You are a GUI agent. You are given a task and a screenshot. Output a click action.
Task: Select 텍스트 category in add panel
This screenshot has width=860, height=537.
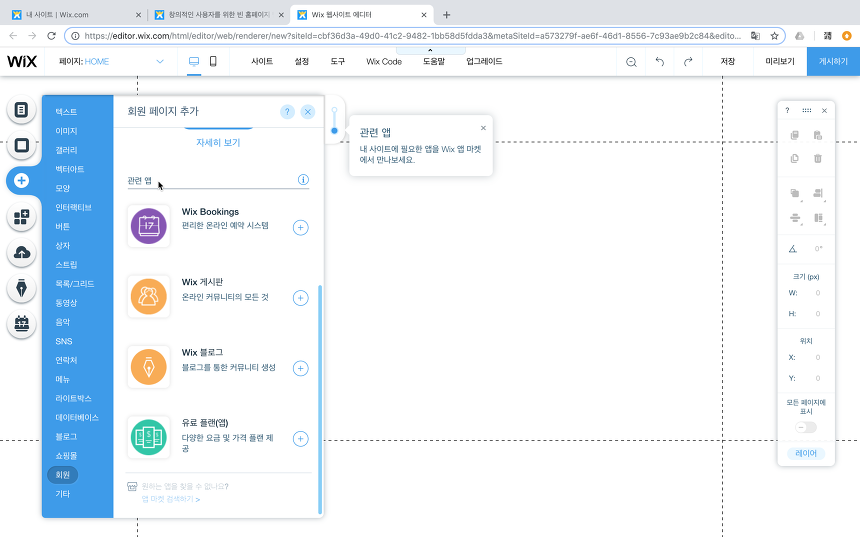[66, 112]
